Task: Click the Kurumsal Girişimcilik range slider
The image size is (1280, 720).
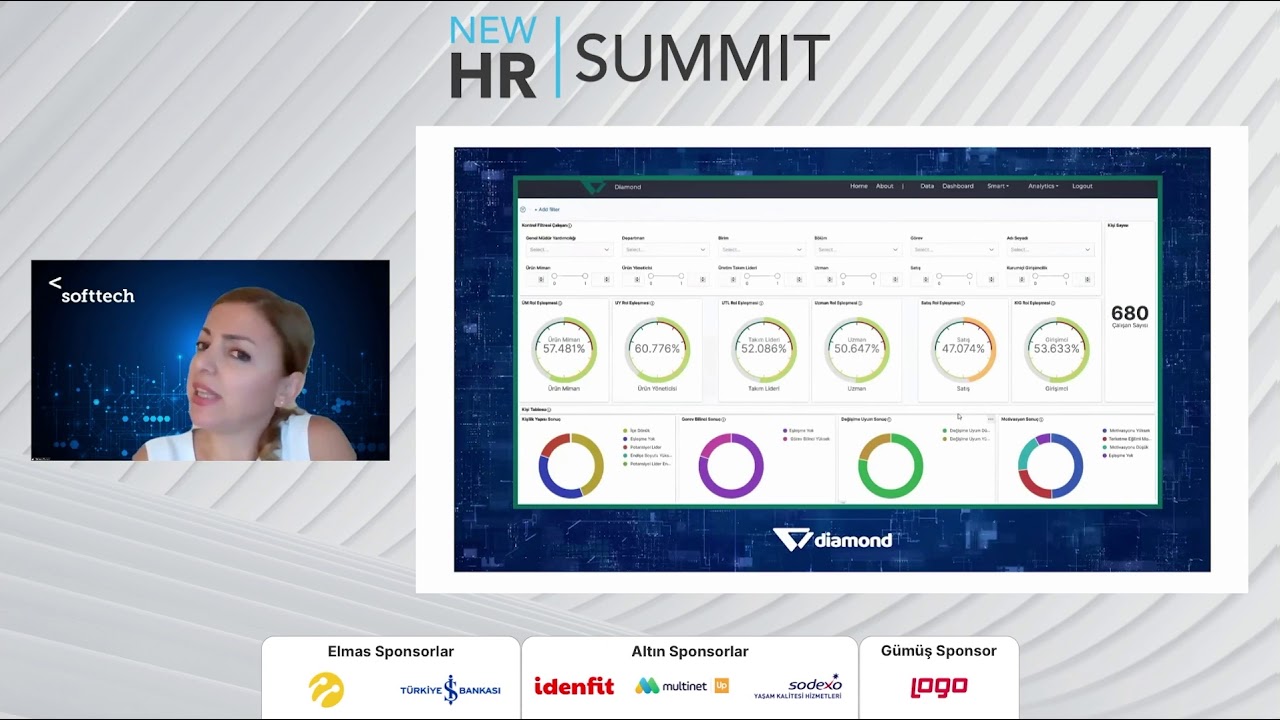Action: pos(1051,276)
